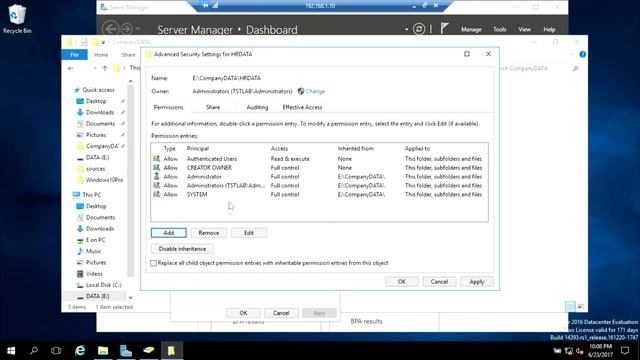The image size is (640, 360).
Task: Sort by Inherited from column header
Action: click(356, 149)
